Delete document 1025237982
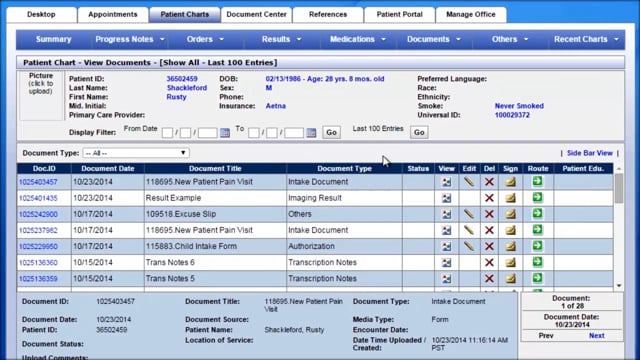 pyautogui.click(x=489, y=230)
